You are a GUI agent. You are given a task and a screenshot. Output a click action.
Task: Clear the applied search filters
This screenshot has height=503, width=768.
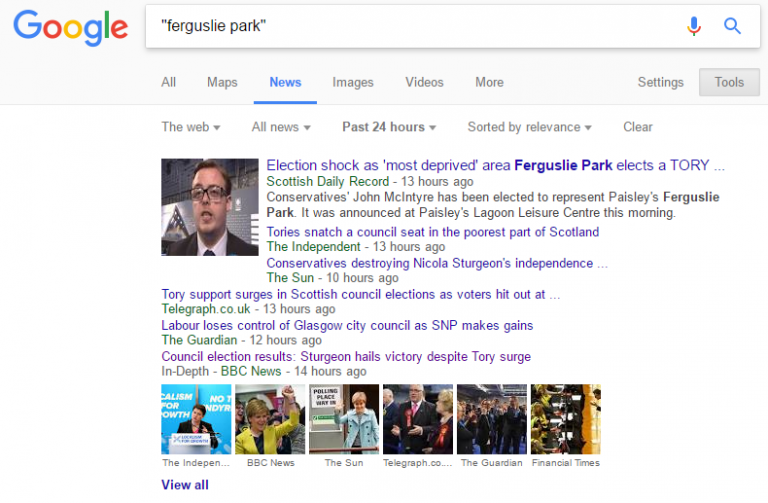pyautogui.click(x=637, y=127)
